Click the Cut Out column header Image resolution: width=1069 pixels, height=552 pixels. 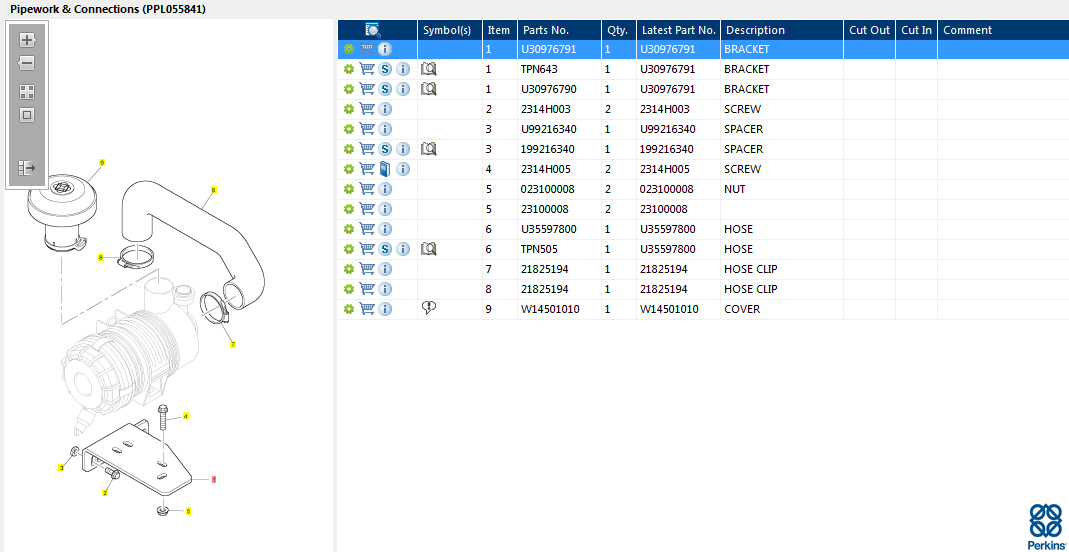[869, 30]
